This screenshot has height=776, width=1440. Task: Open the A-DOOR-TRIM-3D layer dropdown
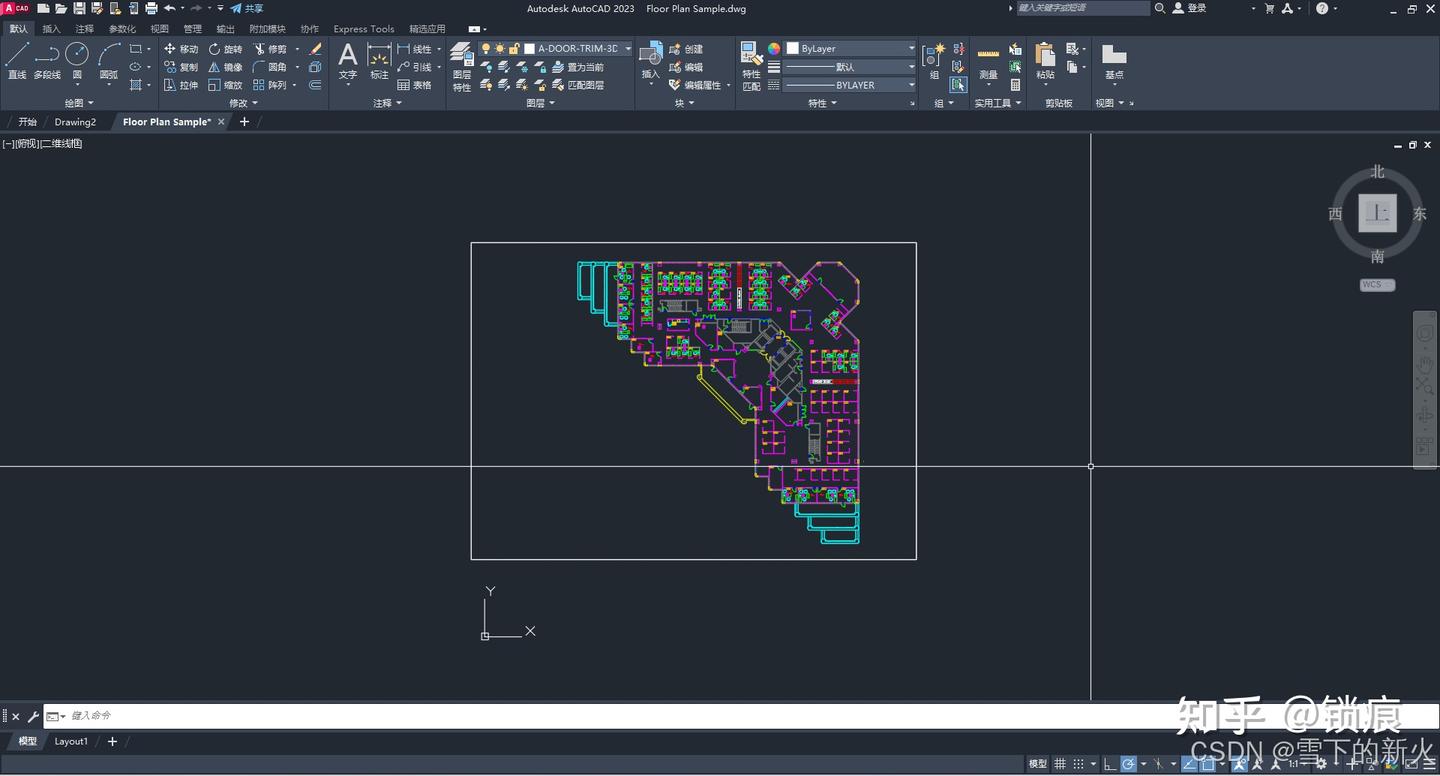pos(628,47)
